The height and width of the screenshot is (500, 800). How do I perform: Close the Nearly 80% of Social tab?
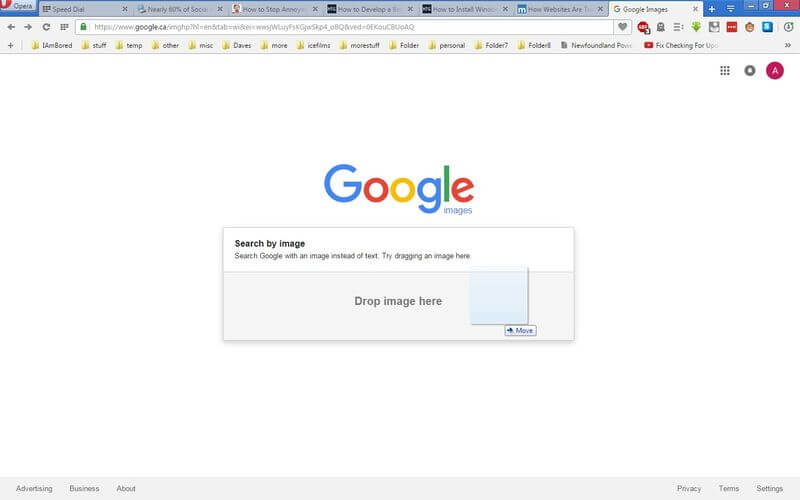[x=220, y=9]
